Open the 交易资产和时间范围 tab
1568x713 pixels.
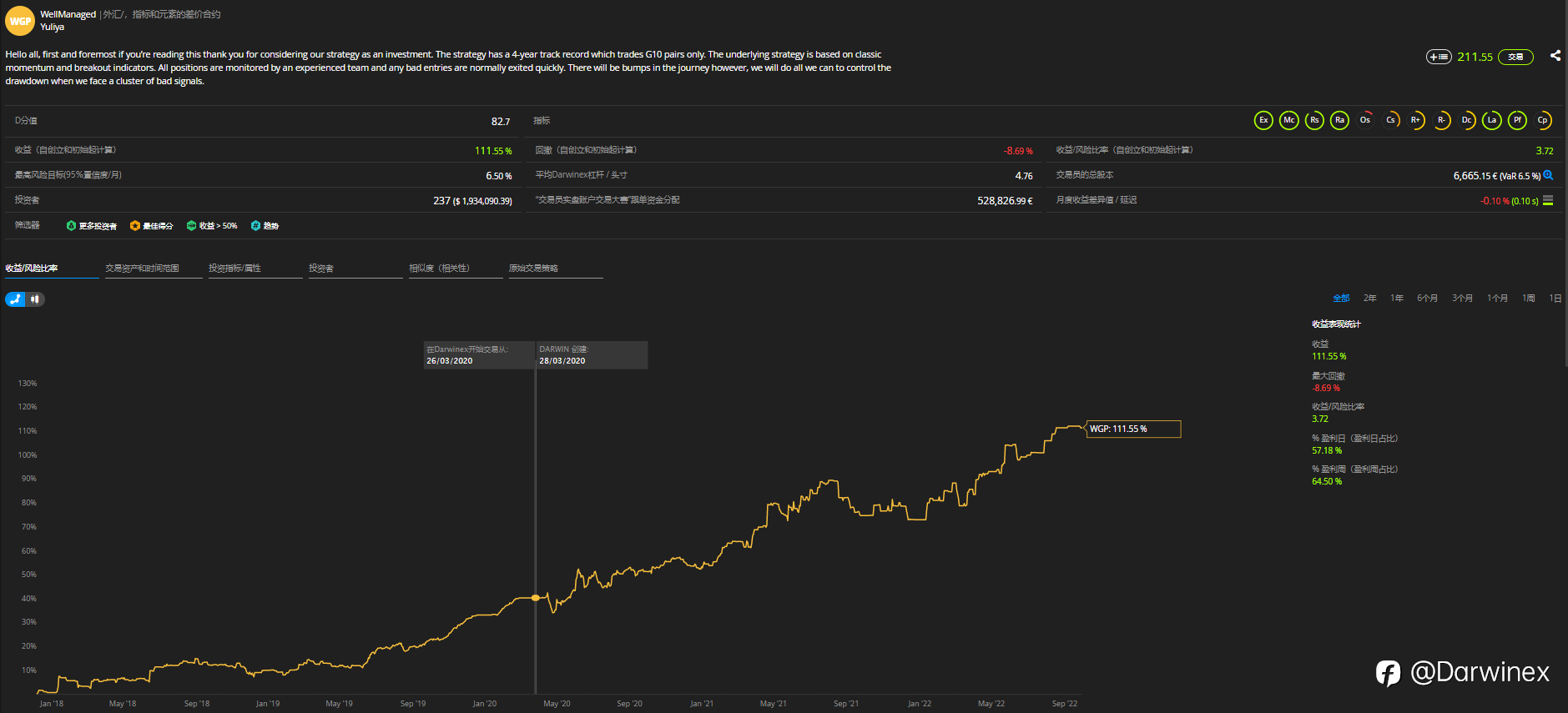142,269
